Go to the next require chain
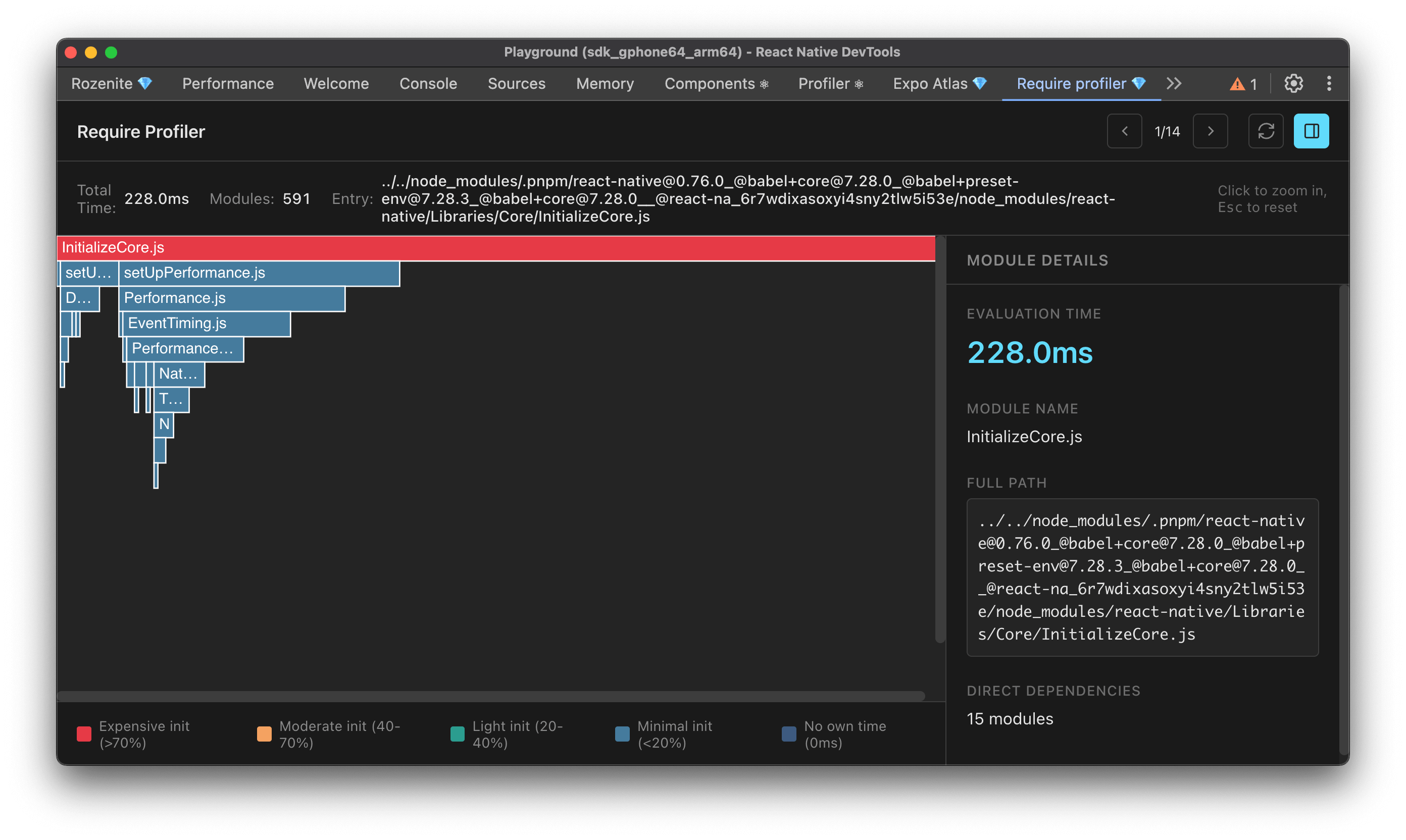Image resolution: width=1406 pixels, height=840 pixels. tap(1210, 131)
